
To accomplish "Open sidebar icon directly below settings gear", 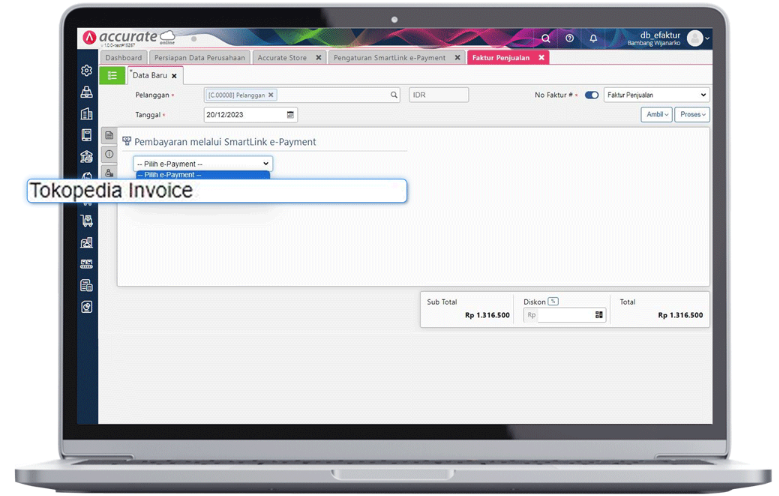I will click(86, 92).
